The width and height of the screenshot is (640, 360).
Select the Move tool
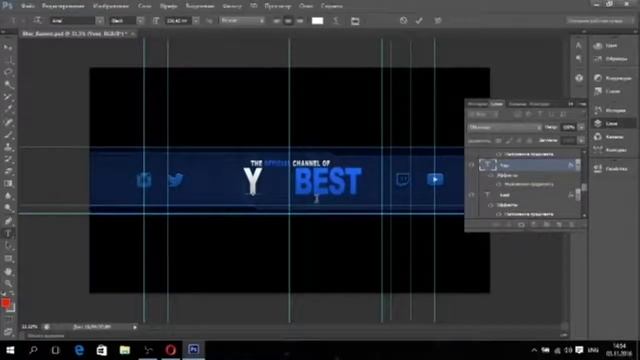coord(8,47)
